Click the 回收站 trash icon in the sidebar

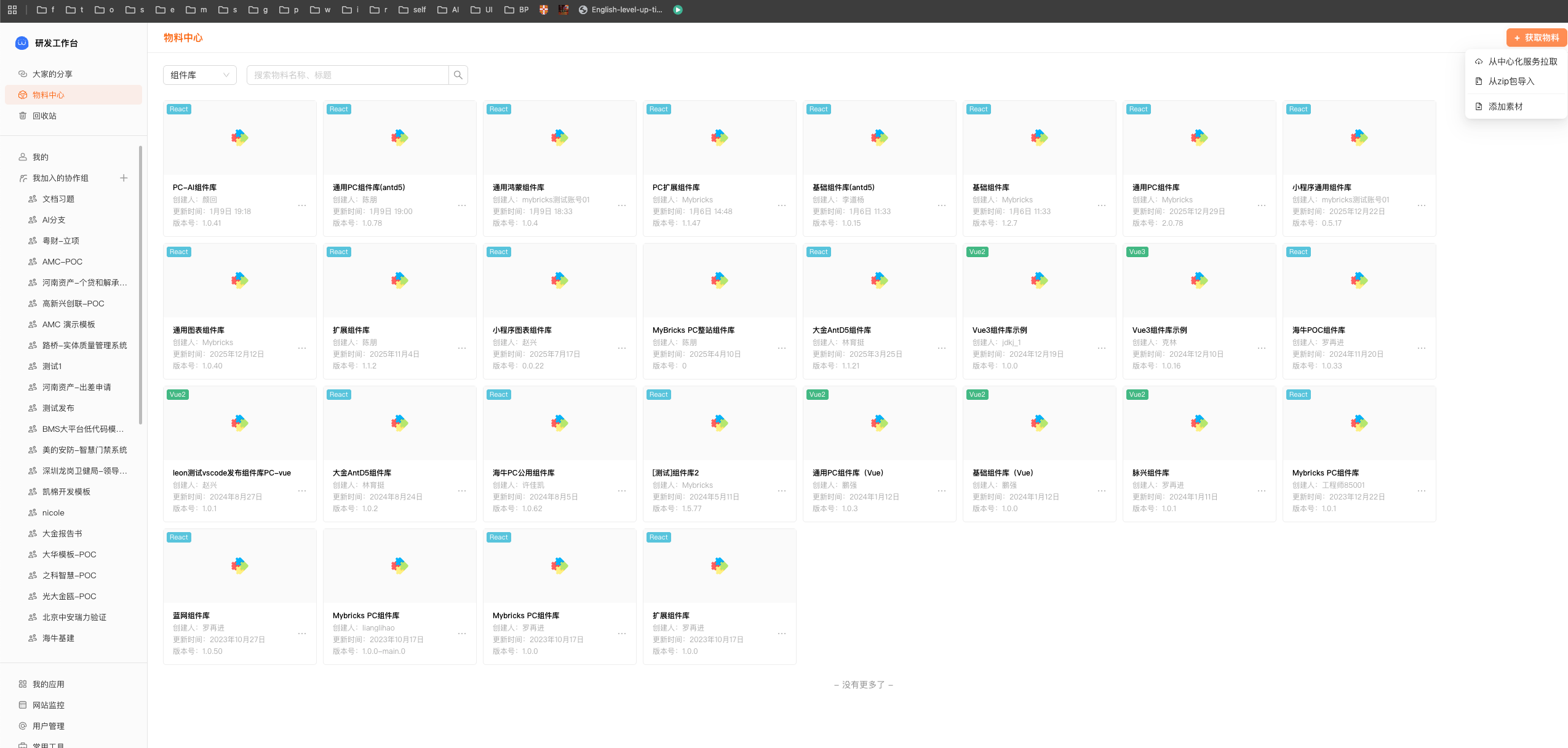click(x=23, y=116)
